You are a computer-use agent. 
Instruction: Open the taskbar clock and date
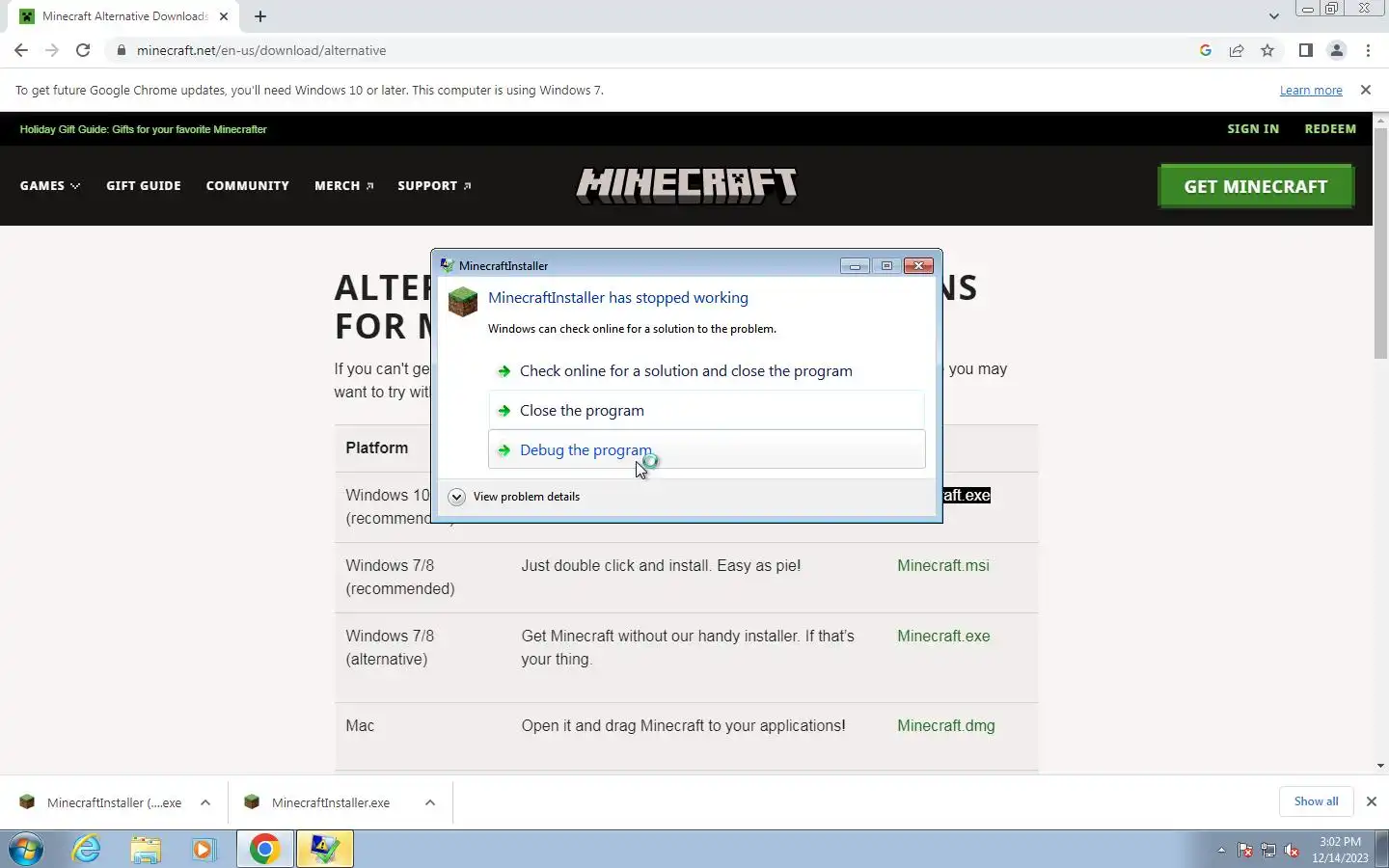click(1340, 850)
